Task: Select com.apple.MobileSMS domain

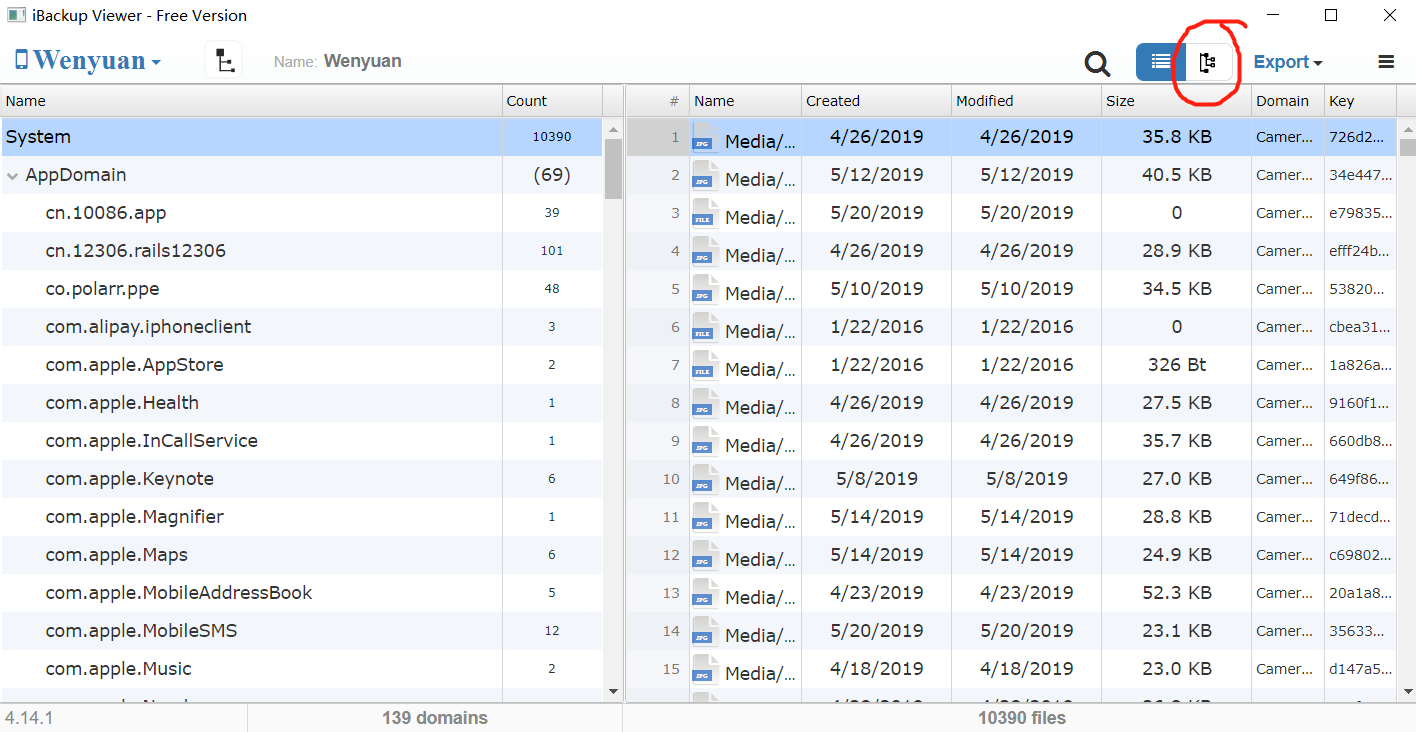Action: click(301, 631)
